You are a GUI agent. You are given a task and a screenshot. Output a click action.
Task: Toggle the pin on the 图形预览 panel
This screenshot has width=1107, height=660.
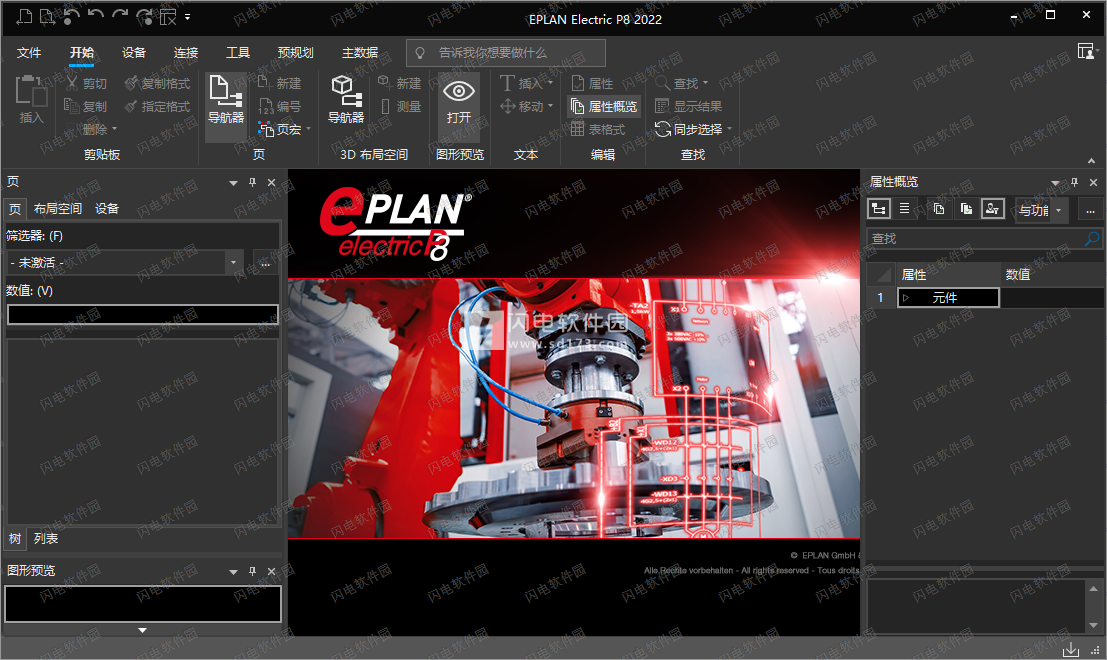pyautogui.click(x=252, y=571)
